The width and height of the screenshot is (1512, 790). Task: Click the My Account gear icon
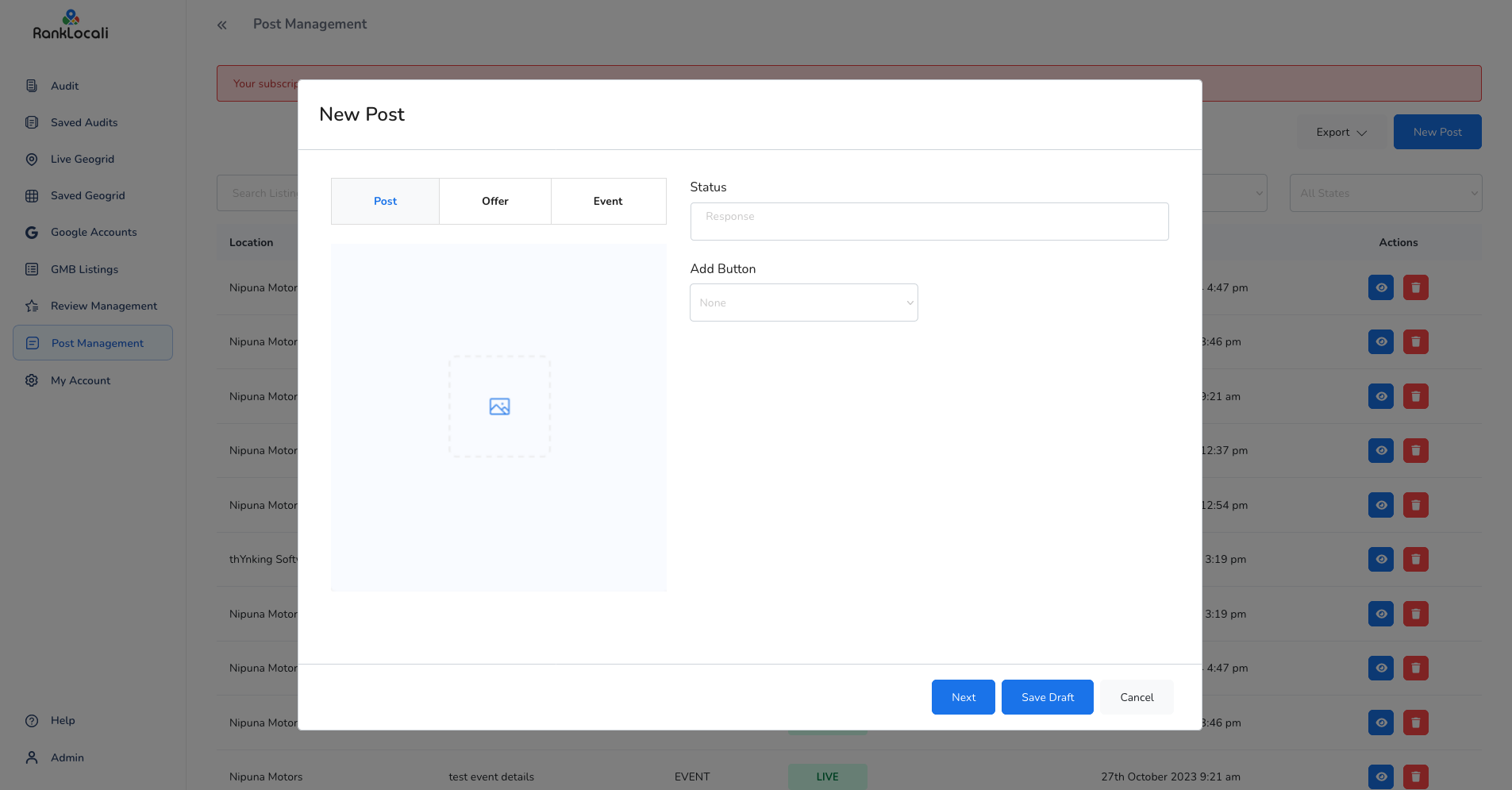32,380
